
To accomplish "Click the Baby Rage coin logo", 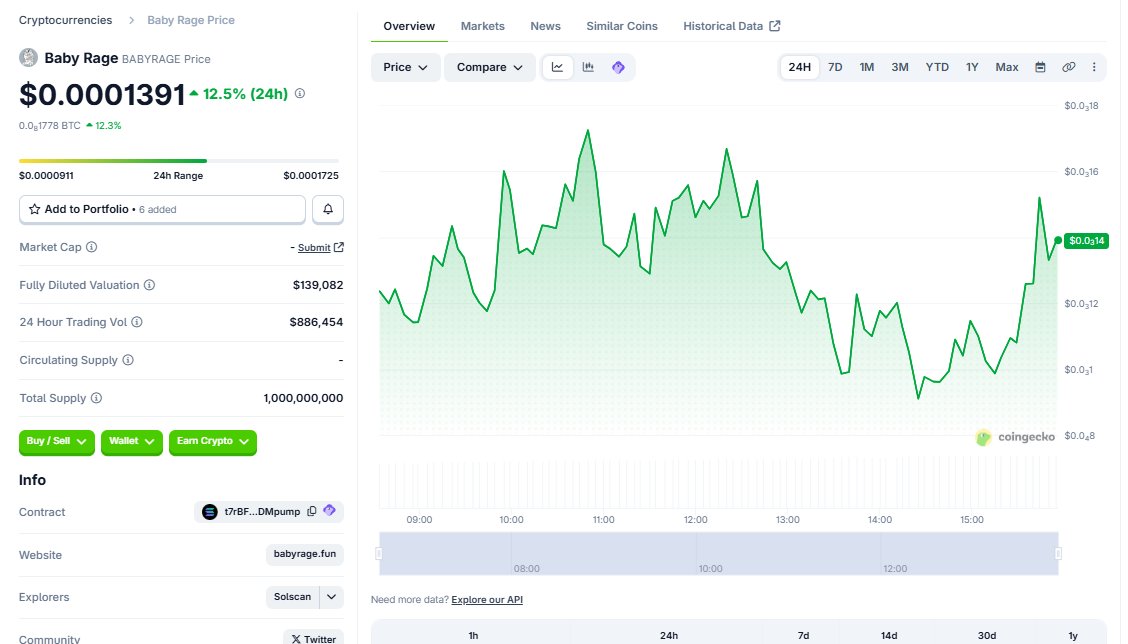I will coord(28,58).
